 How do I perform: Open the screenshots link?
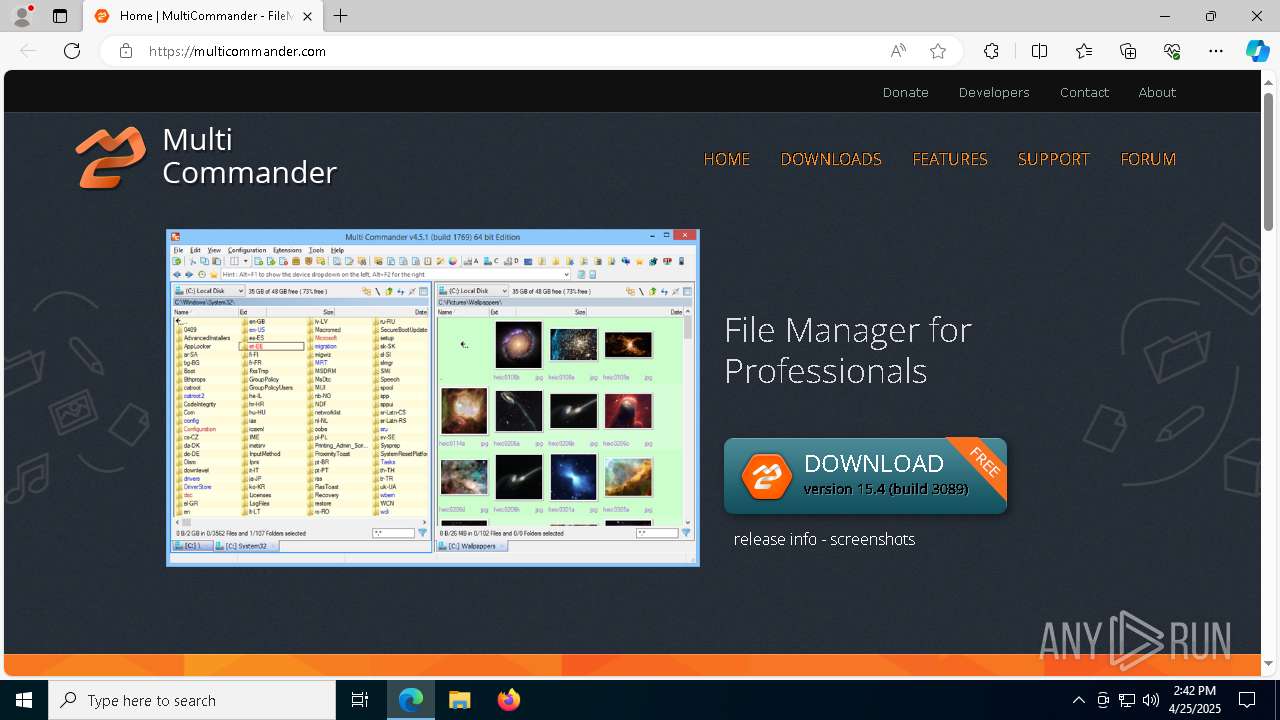[872, 539]
